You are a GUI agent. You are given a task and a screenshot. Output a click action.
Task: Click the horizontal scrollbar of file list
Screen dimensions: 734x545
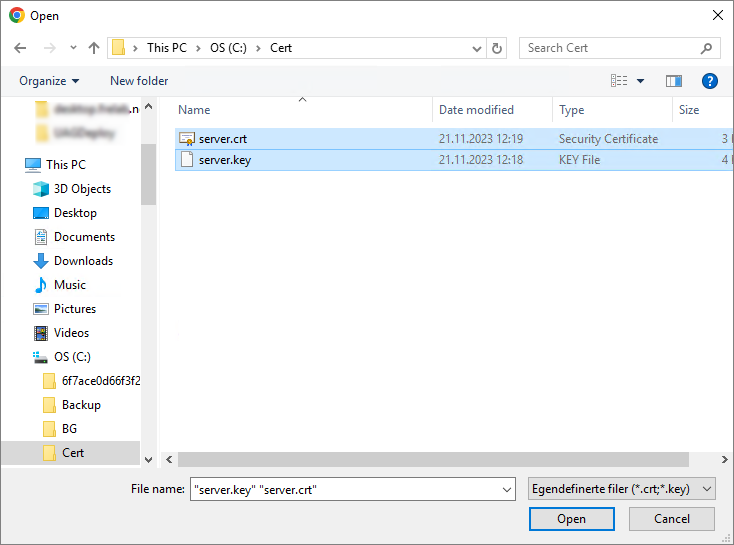click(x=430, y=459)
